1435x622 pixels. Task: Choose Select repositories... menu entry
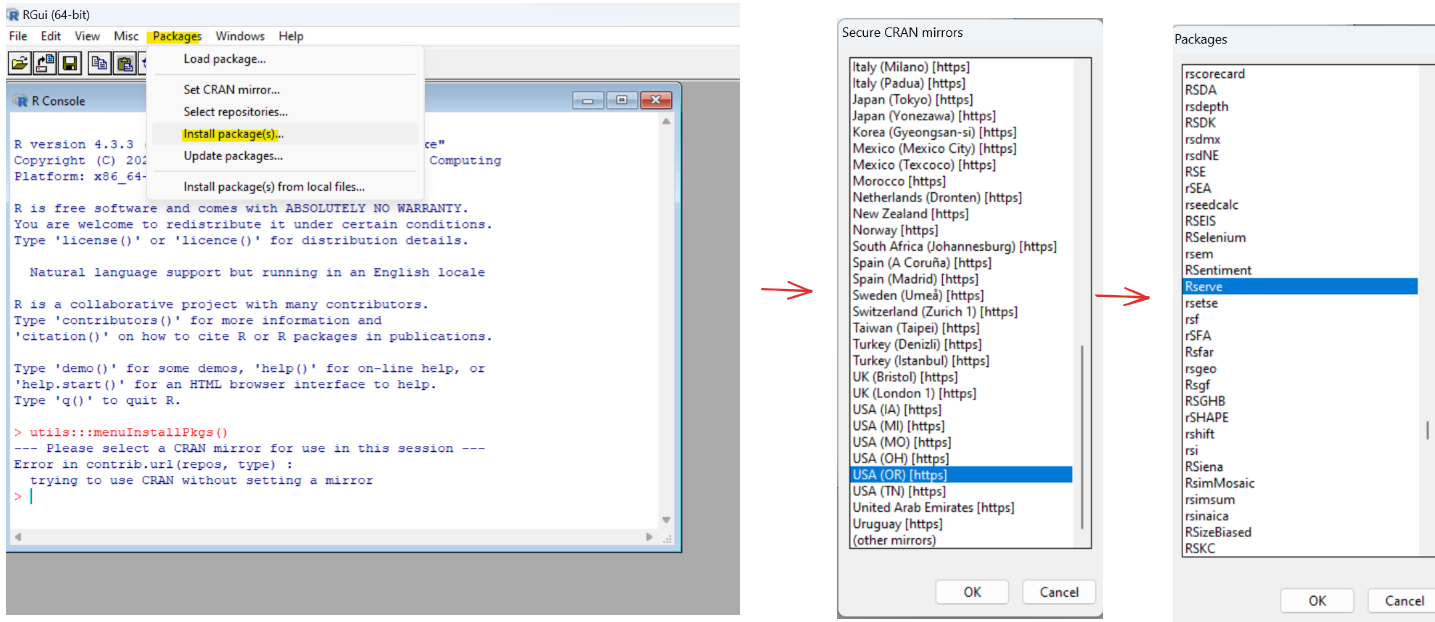[285, 112]
